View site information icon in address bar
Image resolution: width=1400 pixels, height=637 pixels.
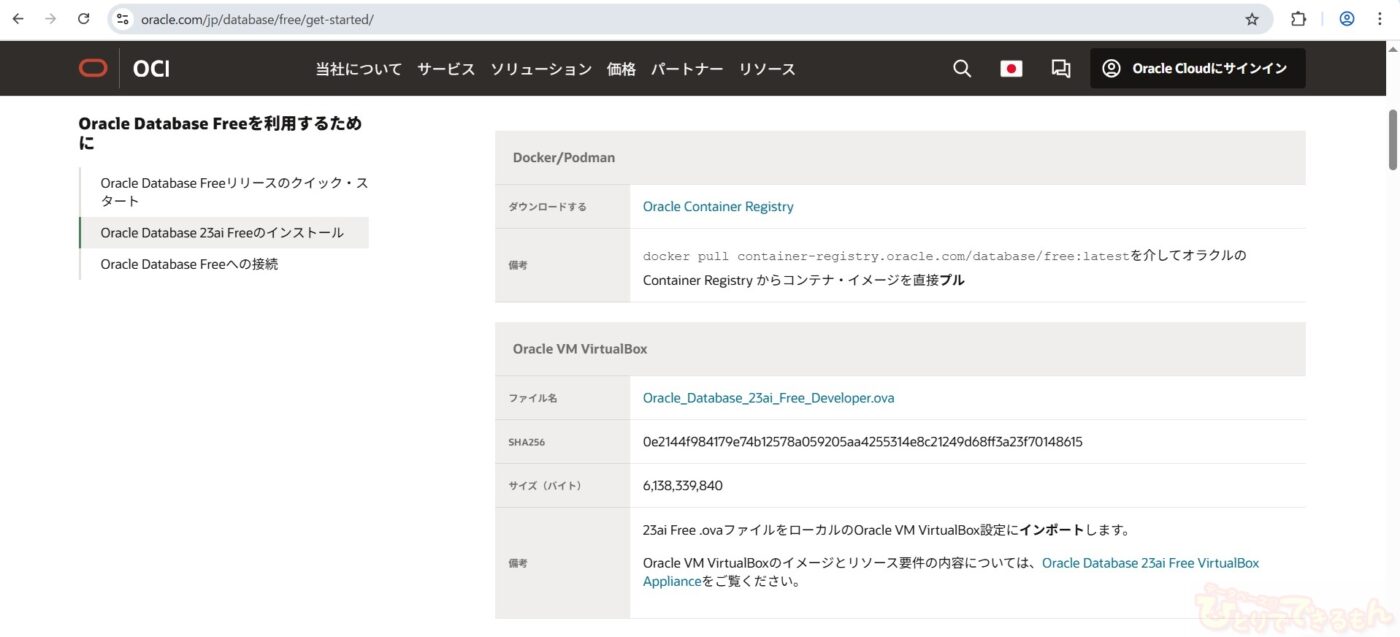pos(123,19)
